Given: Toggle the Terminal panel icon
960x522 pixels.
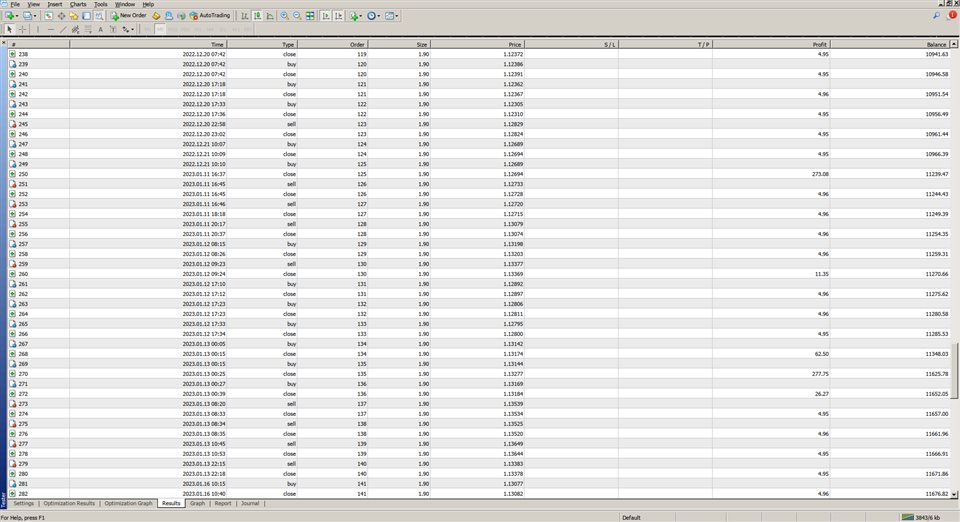Looking at the screenshot, I should (x=86, y=16).
